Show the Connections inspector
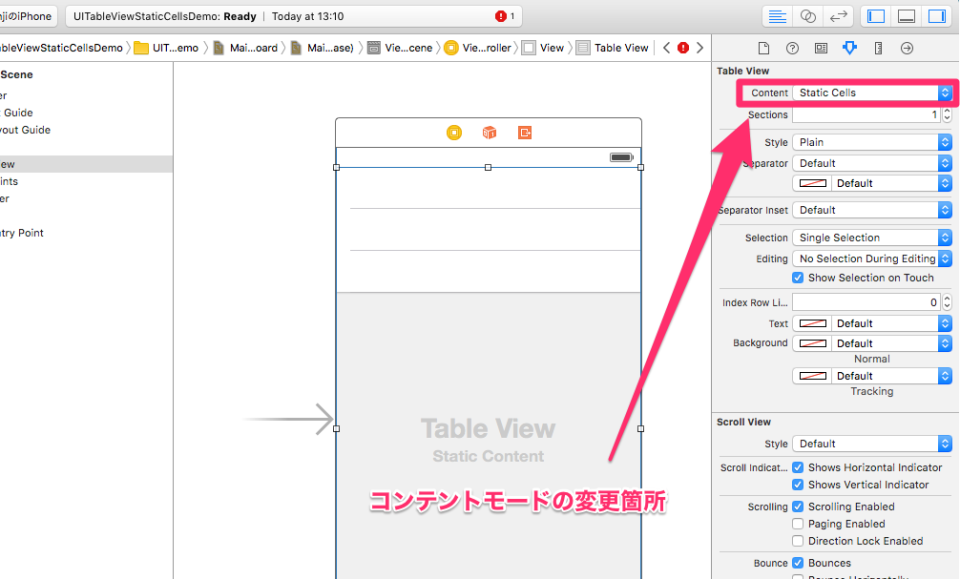The image size is (960, 579). (x=907, y=48)
